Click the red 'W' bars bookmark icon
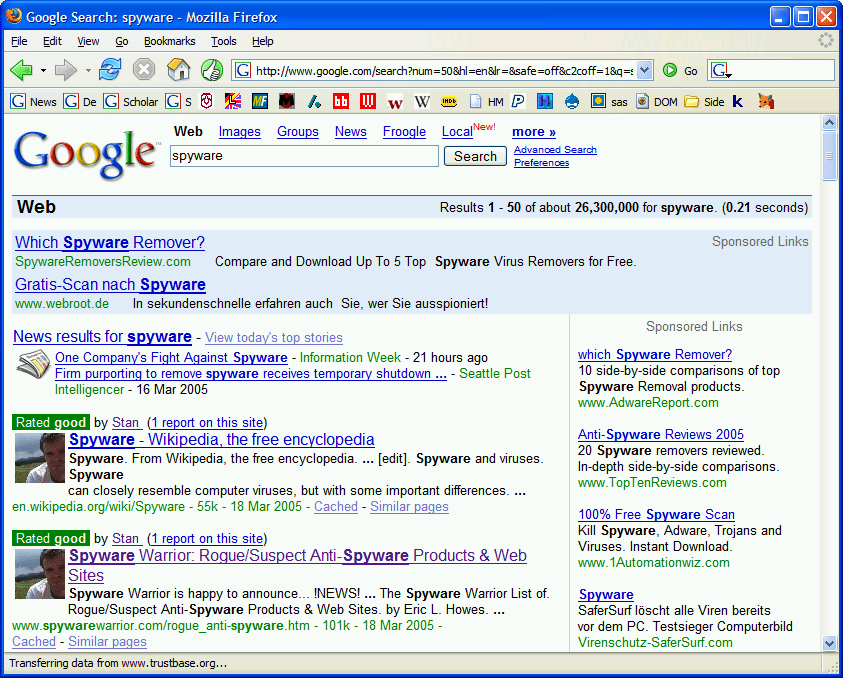 coord(368,101)
